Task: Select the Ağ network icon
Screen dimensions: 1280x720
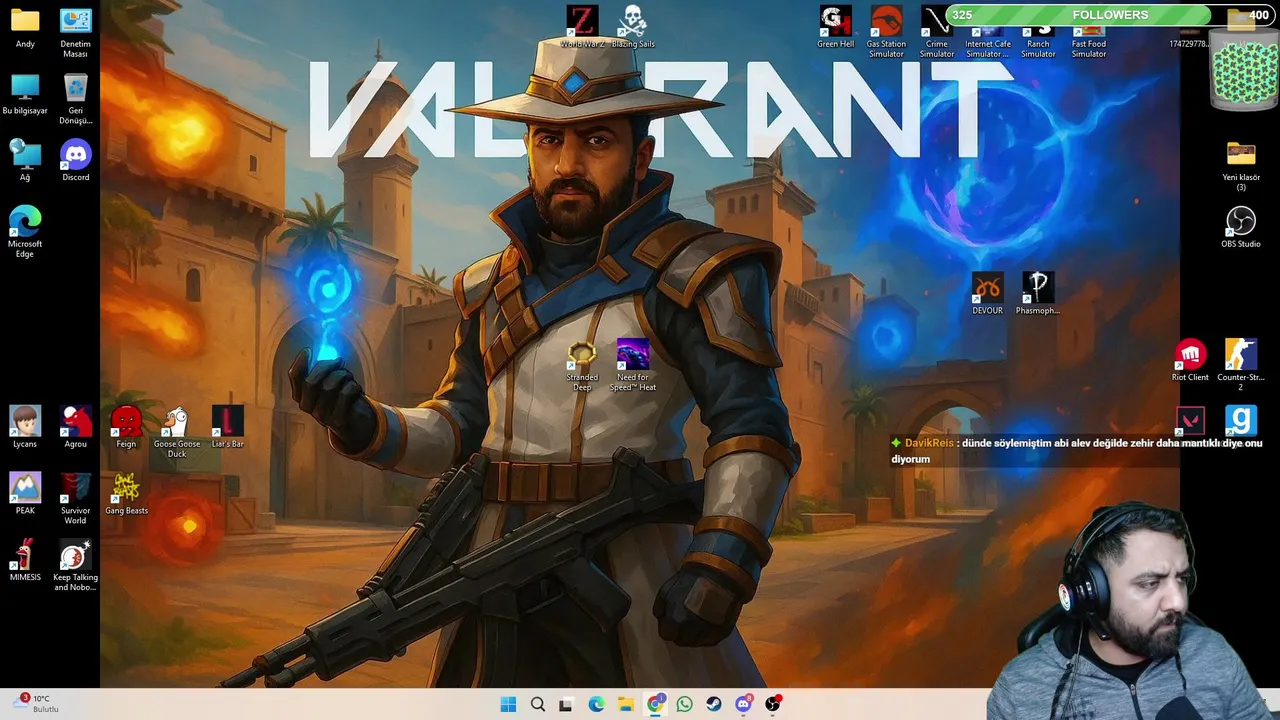Action: (25, 161)
